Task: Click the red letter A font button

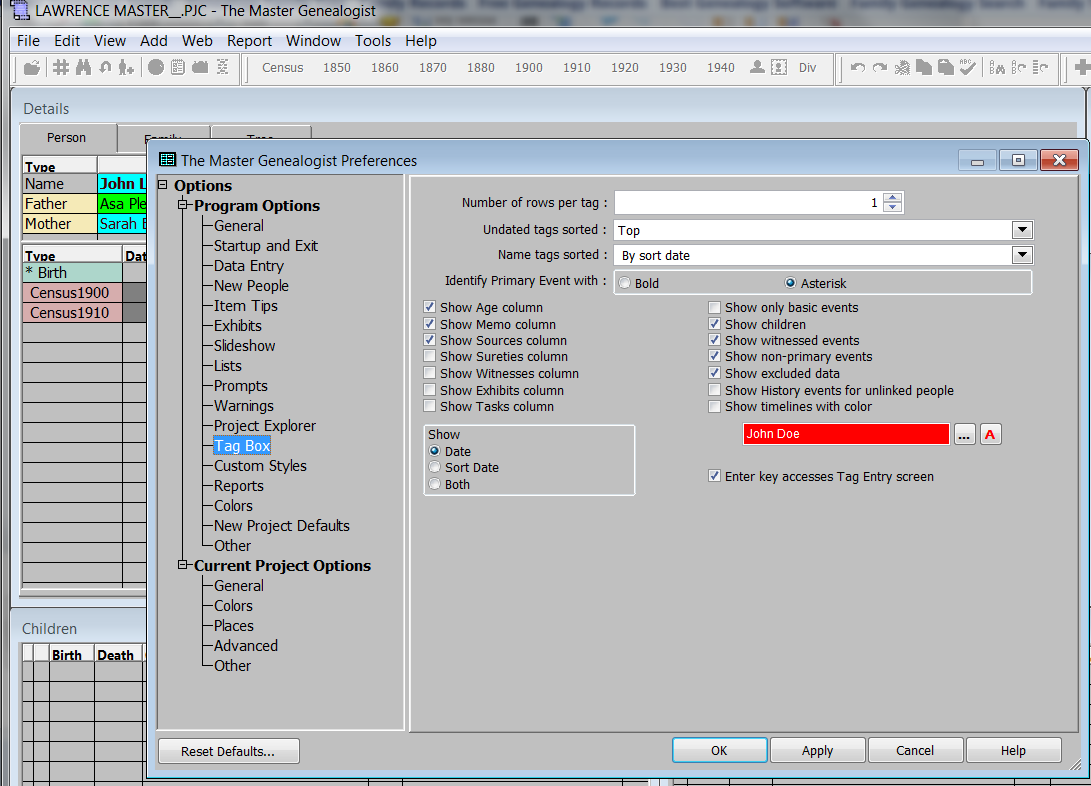Action: [x=990, y=435]
